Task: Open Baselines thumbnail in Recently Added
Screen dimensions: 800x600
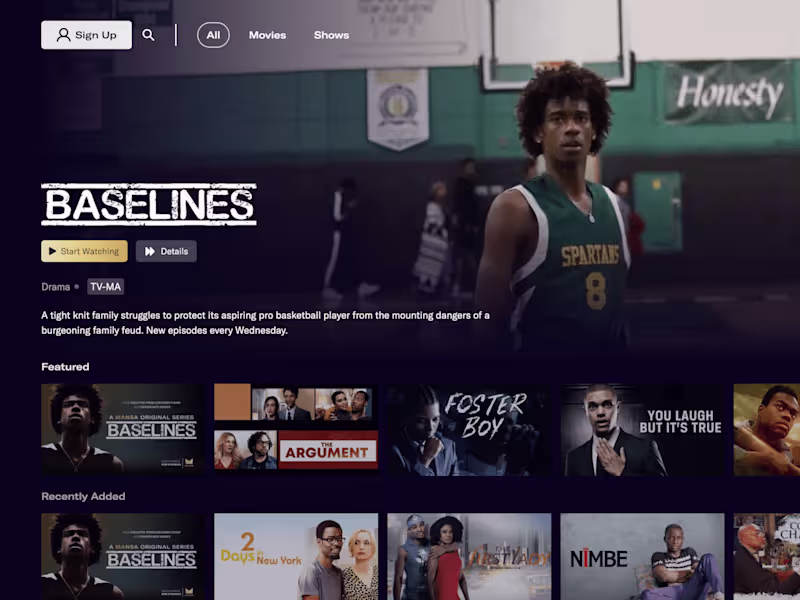Action: pos(123,557)
